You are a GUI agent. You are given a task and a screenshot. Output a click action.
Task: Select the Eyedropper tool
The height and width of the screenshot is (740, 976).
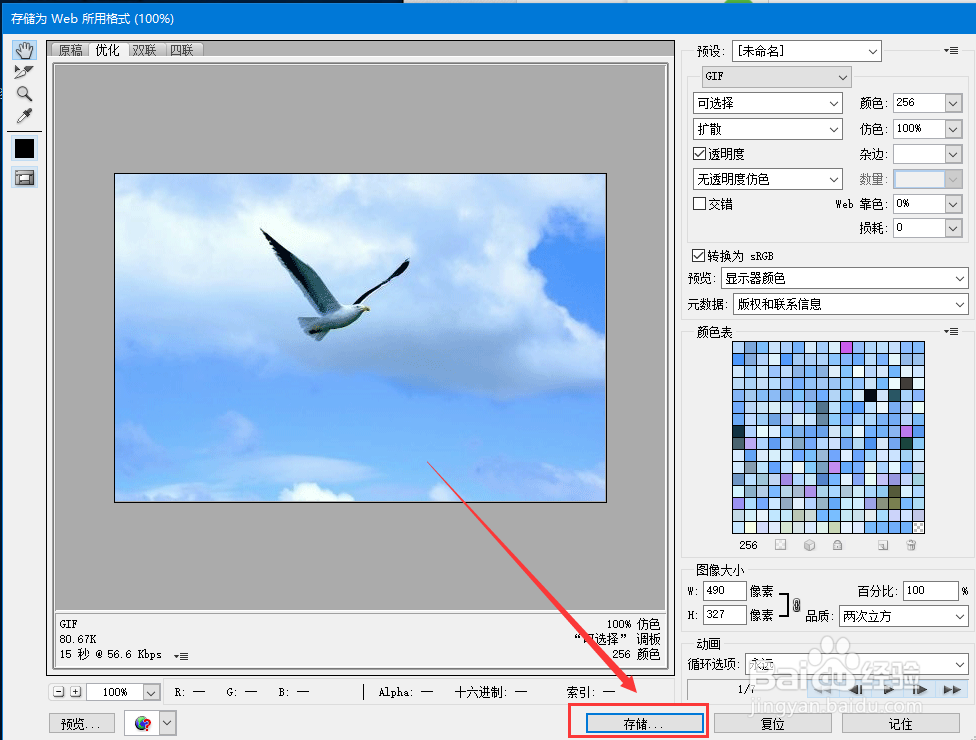(x=24, y=116)
